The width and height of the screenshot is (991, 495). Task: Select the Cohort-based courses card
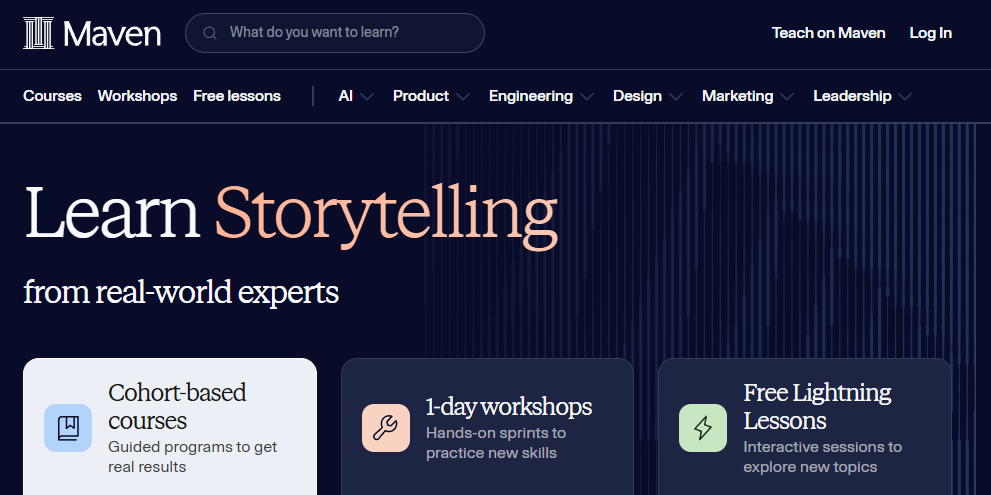pyautogui.click(x=170, y=427)
